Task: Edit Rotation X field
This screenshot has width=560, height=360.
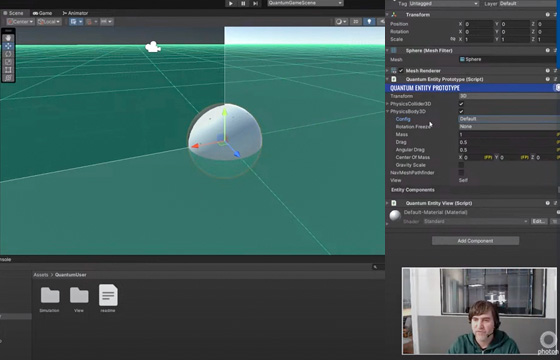Action: coord(479,31)
